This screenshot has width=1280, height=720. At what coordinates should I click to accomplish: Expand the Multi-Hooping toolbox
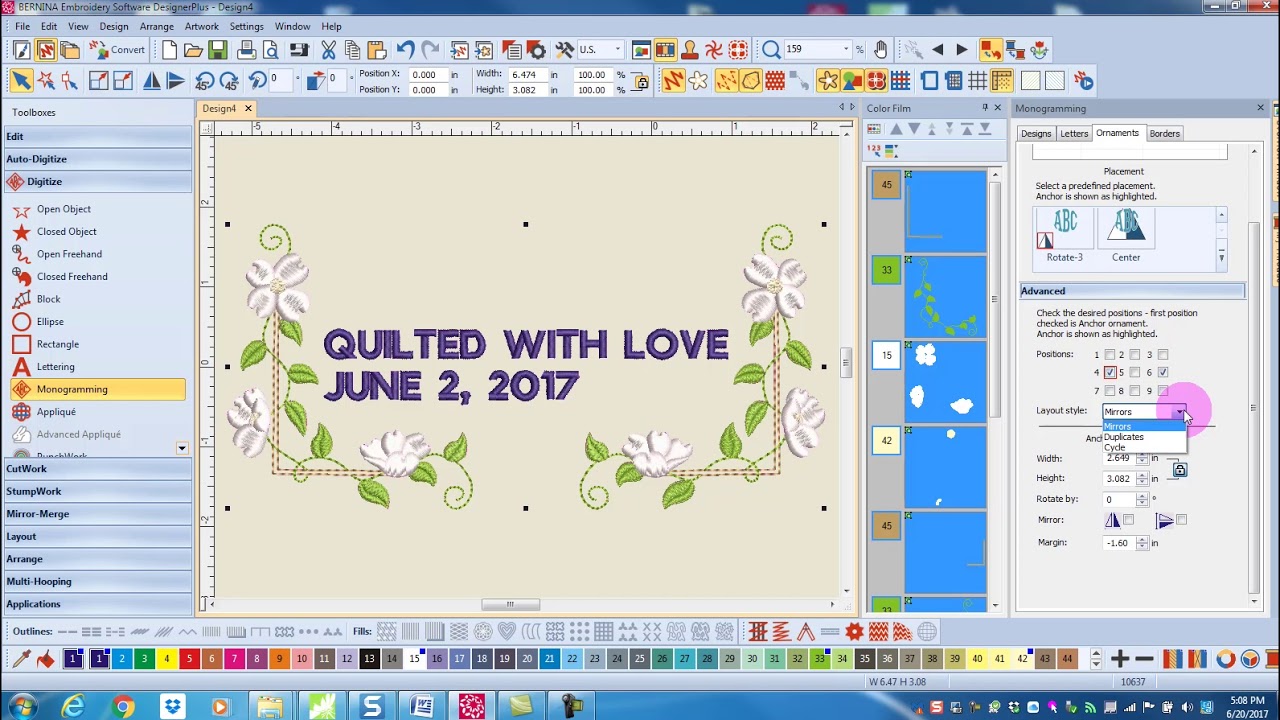(x=97, y=581)
